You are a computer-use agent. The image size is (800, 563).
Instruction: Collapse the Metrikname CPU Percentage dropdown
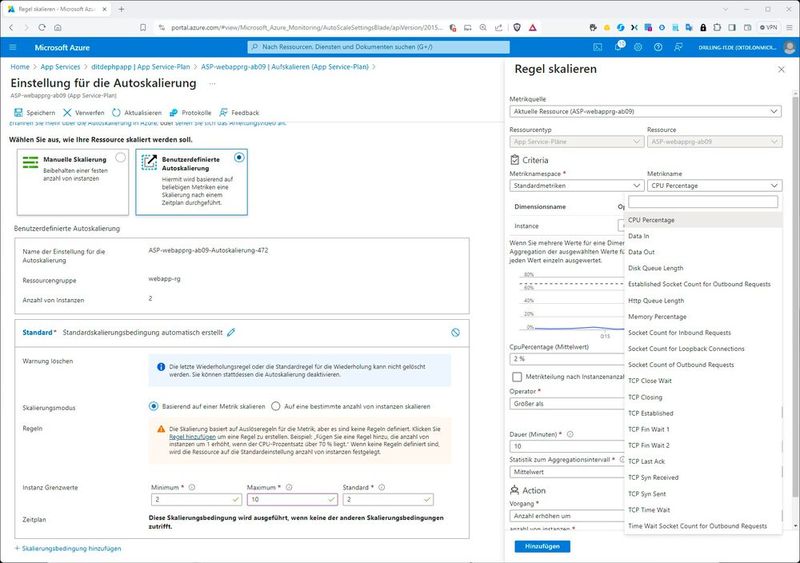tap(714, 186)
